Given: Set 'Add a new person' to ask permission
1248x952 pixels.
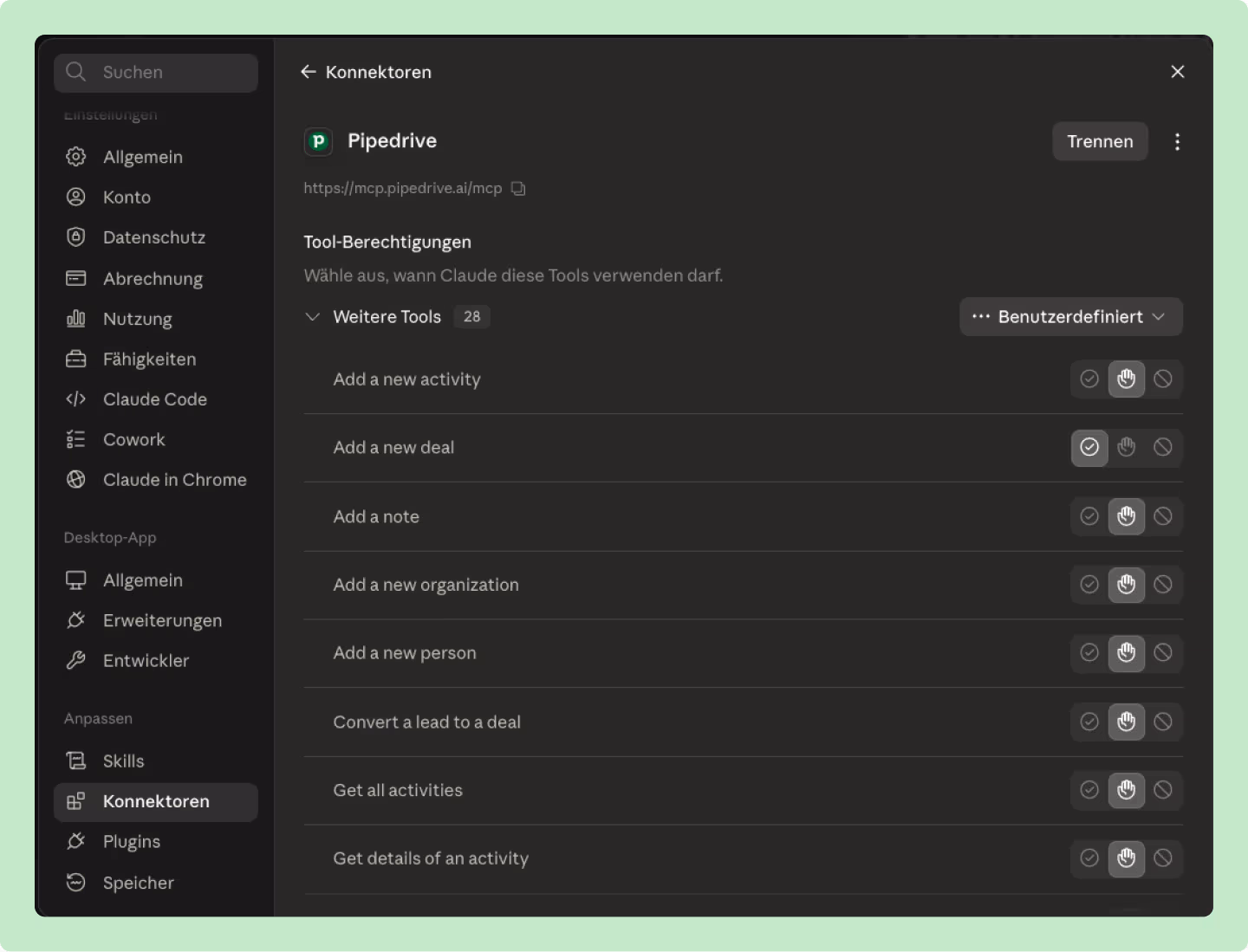Looking at the screenshot, I should 1127,653.
